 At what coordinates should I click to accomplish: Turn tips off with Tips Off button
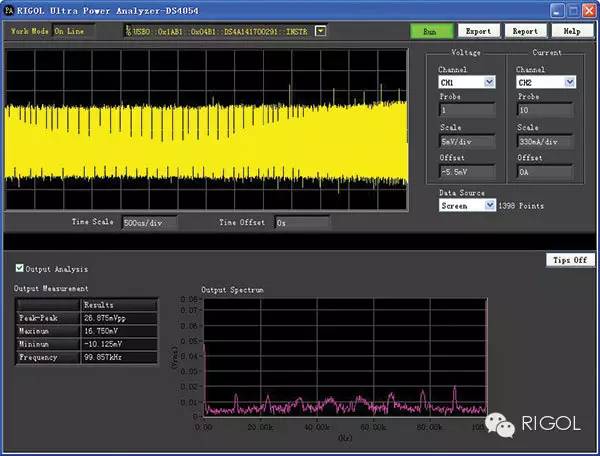568,260
